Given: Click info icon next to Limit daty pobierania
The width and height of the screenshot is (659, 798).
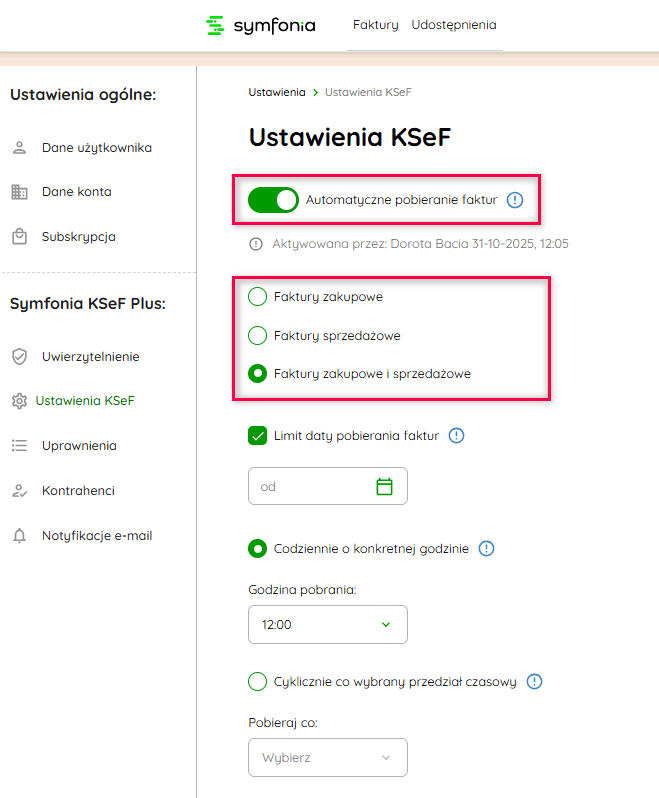Looking at the screenshot, I should tap(457, 435).
